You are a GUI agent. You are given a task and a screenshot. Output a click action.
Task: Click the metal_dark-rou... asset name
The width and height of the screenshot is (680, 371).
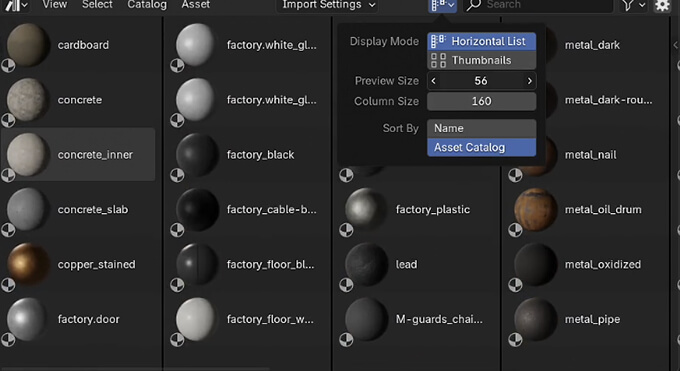pyautogui.click(x=608, y=100)
